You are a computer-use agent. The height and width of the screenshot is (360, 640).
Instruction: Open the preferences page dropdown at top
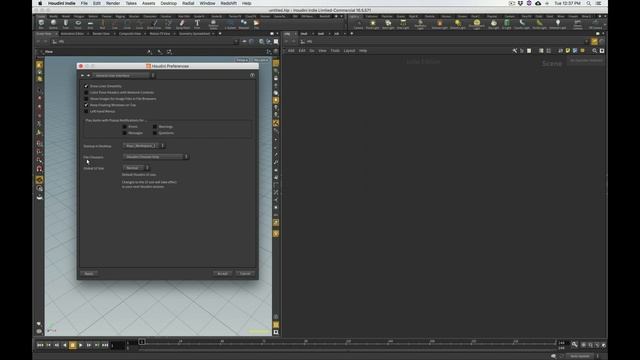pos(124,75)
